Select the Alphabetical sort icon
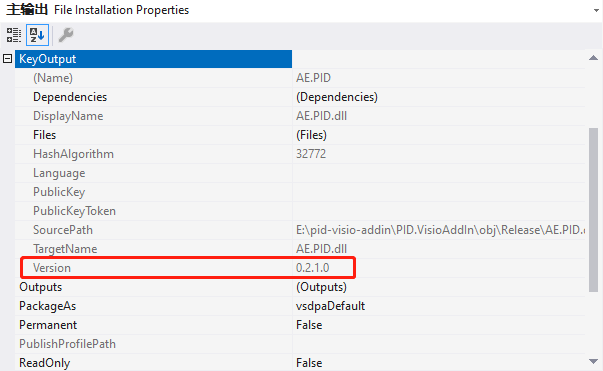The image size is (603, 371). pyautogui.click(x=37, y=35)
